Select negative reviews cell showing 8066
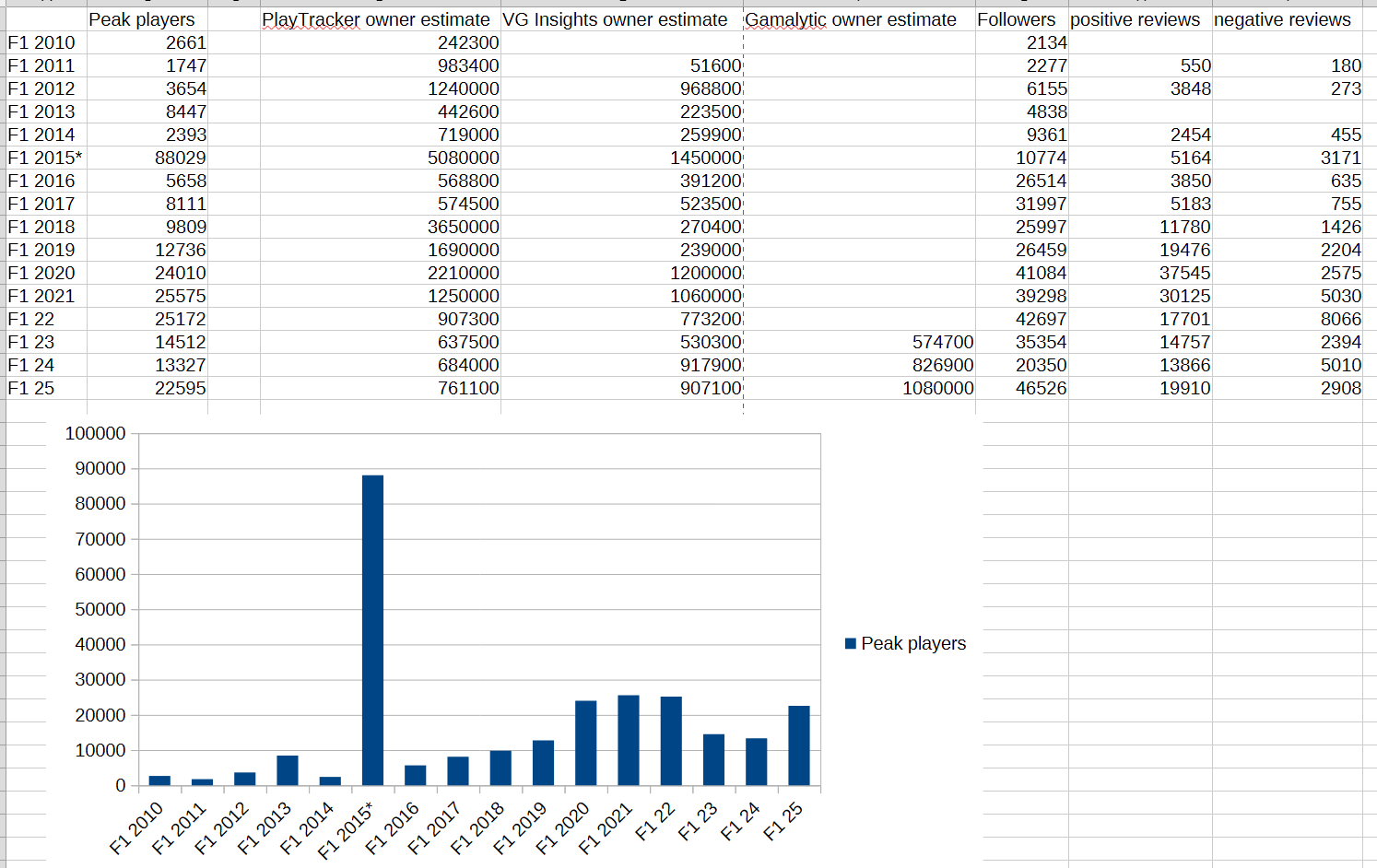Viewport: 1377px width, 868px height. click(1288, 319)
